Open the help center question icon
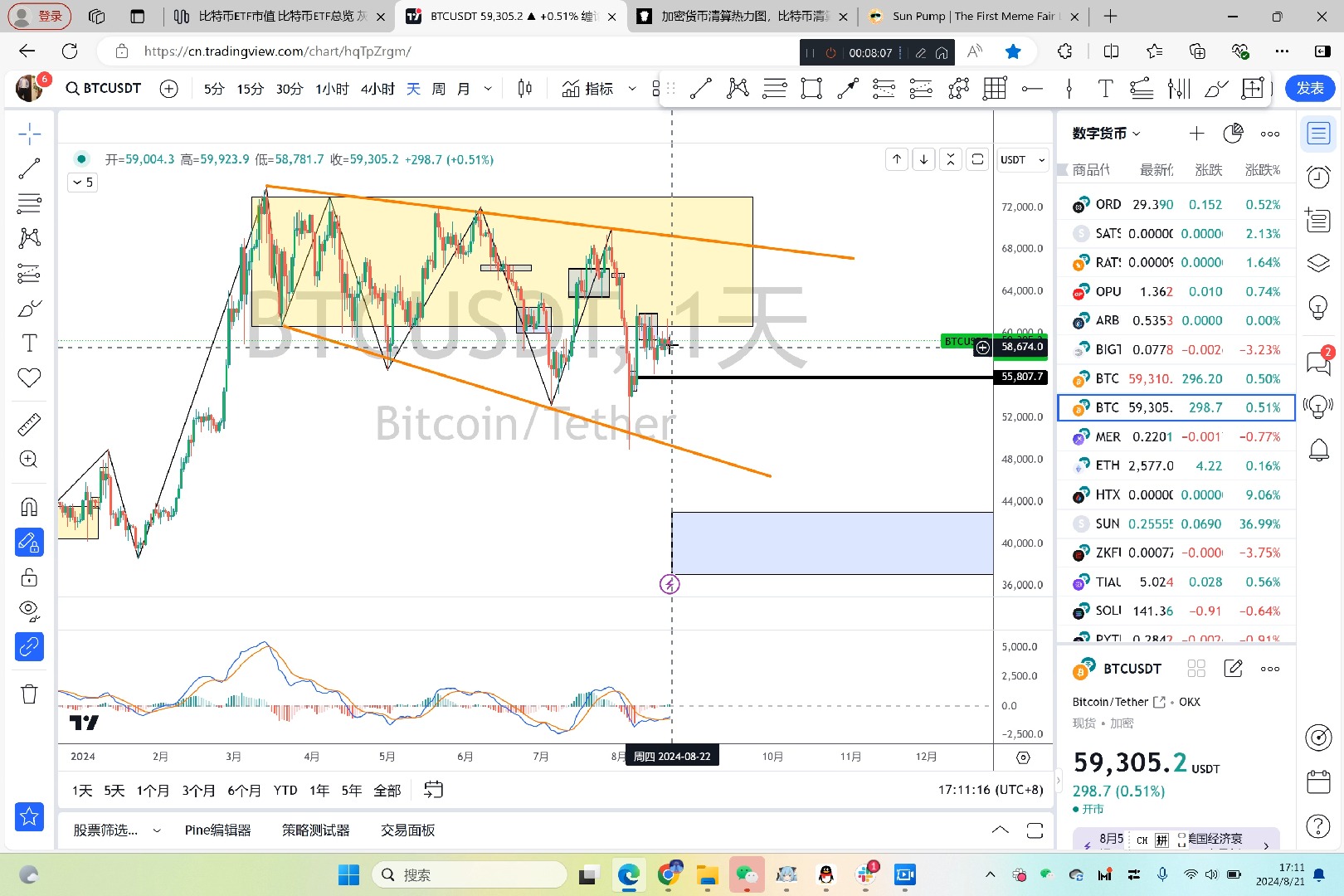The height and width of the screenshot is (896, 1344). pos(1318,826)
